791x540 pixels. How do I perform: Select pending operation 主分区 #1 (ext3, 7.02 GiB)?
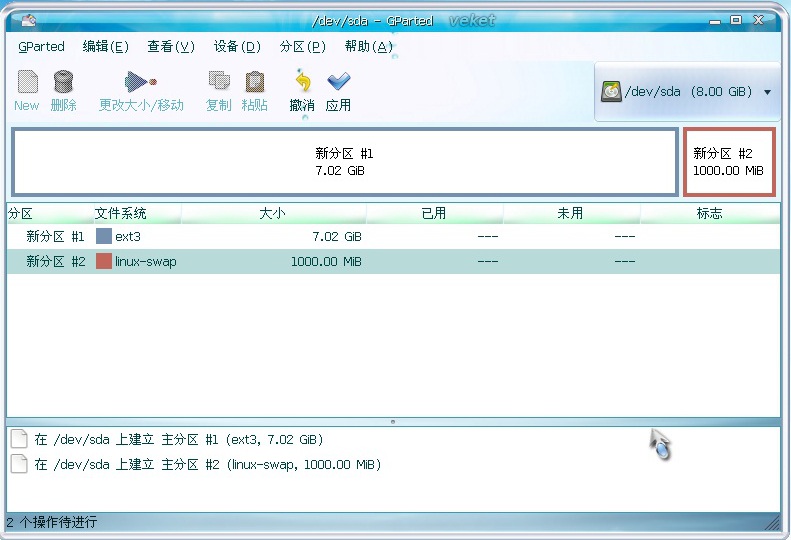tap(179, 440)
